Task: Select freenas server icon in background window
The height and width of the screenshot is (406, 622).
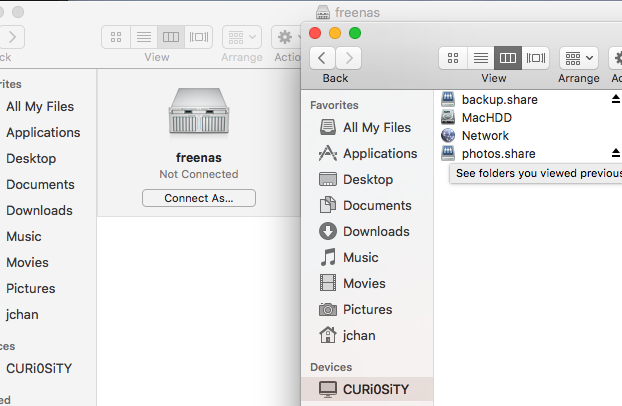Action: [x=199, y=112]
